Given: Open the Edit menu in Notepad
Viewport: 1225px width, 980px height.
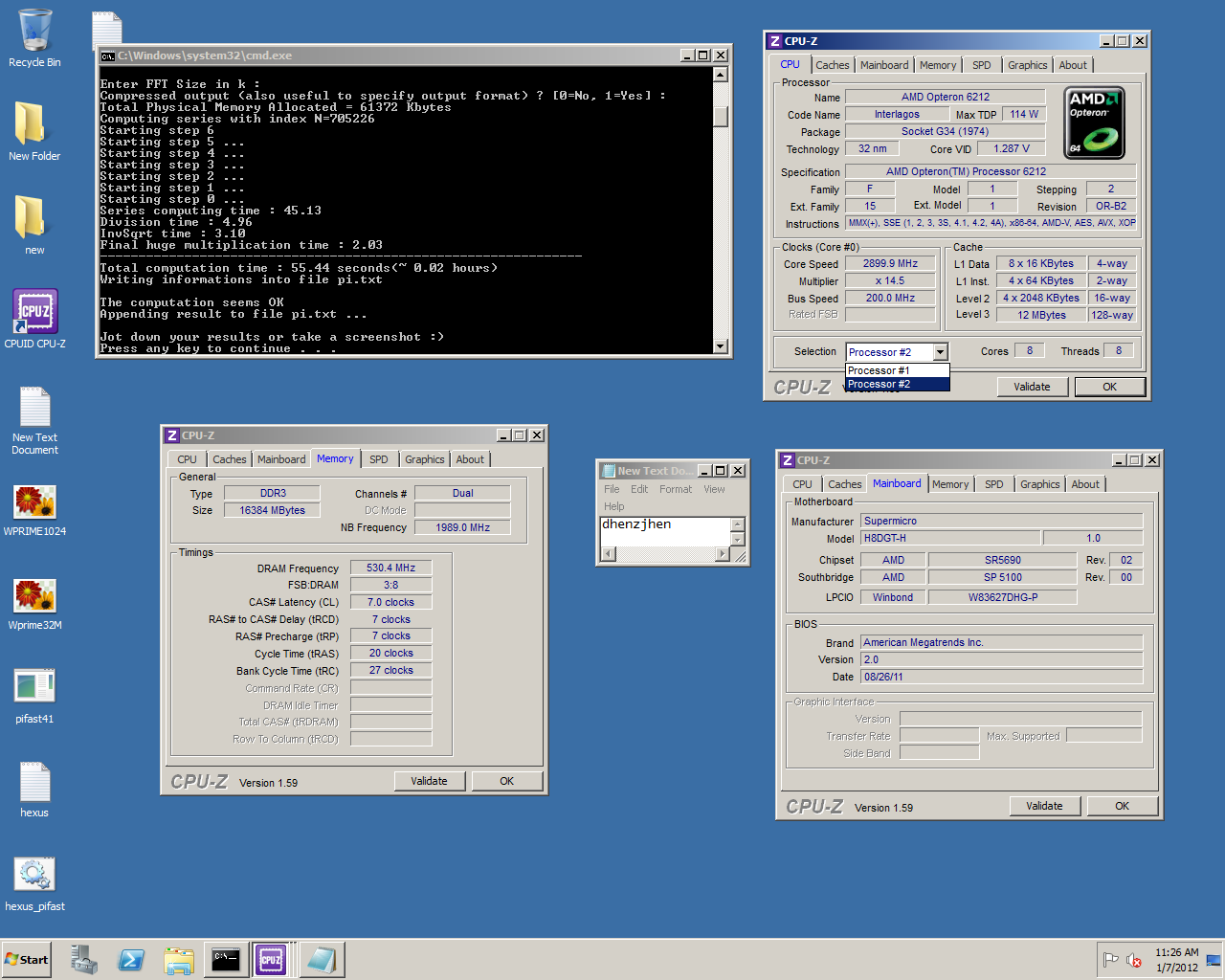Looking at the screenshot, I should click(639, 489).
